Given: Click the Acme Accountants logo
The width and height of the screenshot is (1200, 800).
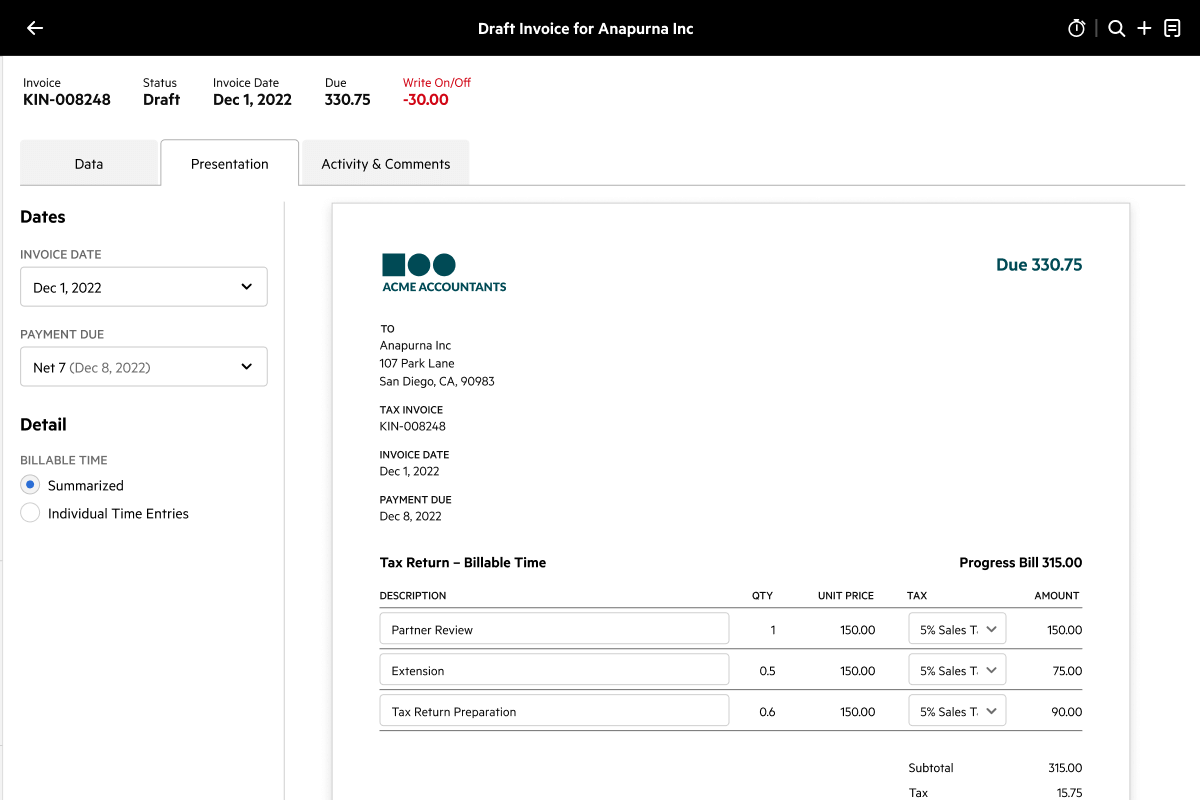Looking at the screenshot, I should click(x=443, y=273).
